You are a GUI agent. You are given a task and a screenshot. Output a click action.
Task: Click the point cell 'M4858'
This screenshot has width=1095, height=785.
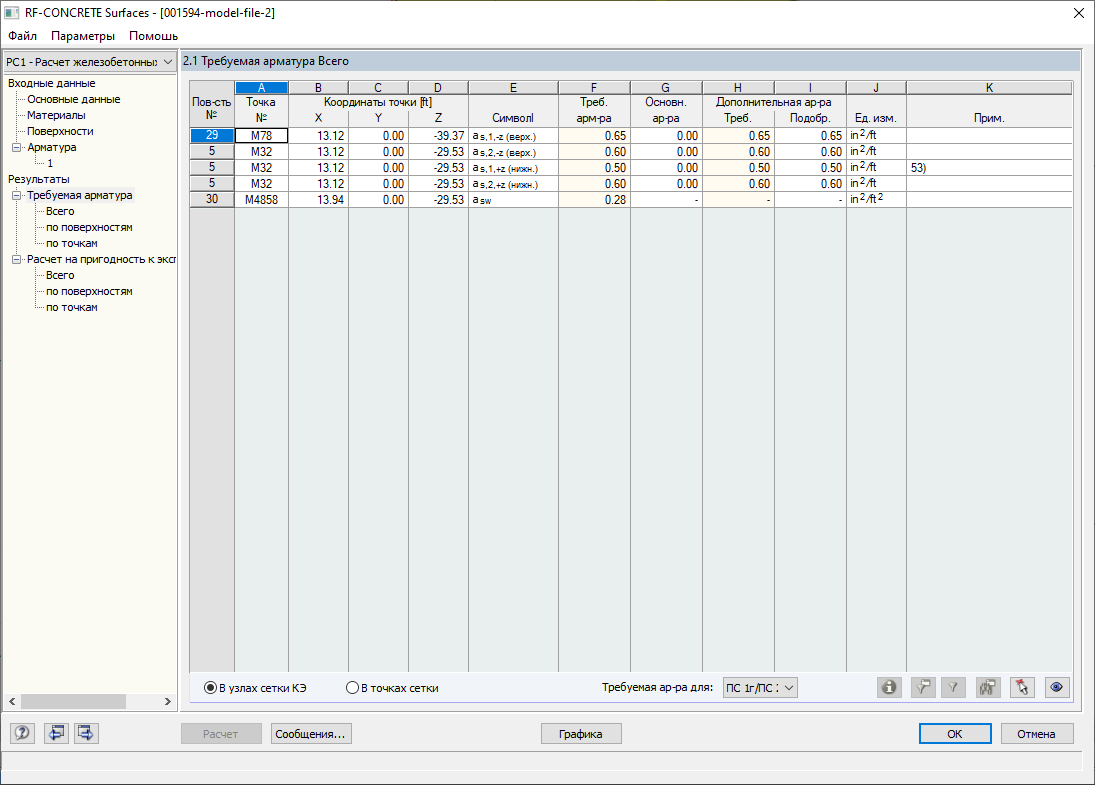coord(261,200)
